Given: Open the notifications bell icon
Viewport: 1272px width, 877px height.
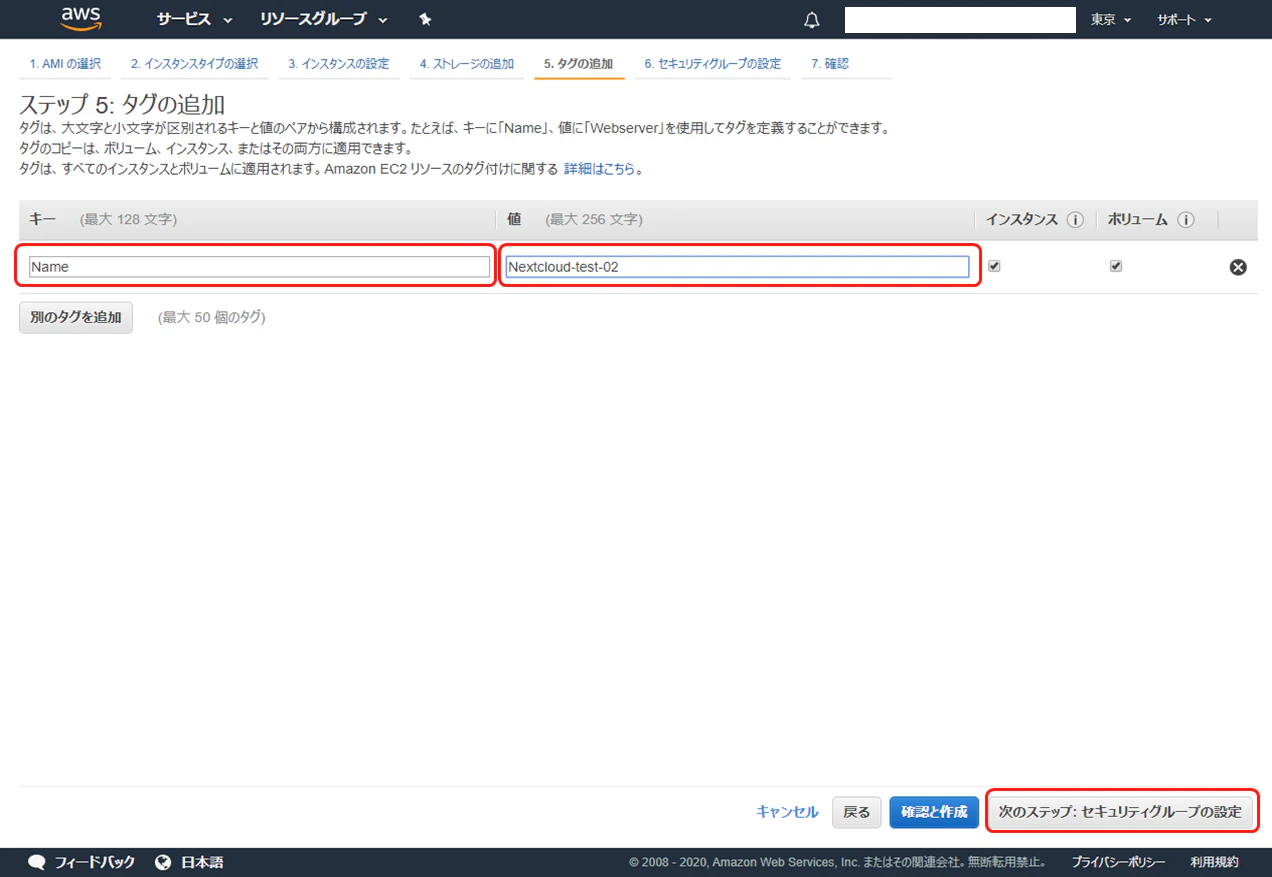Looking at the screenshot, I should (x=812, y=20).
